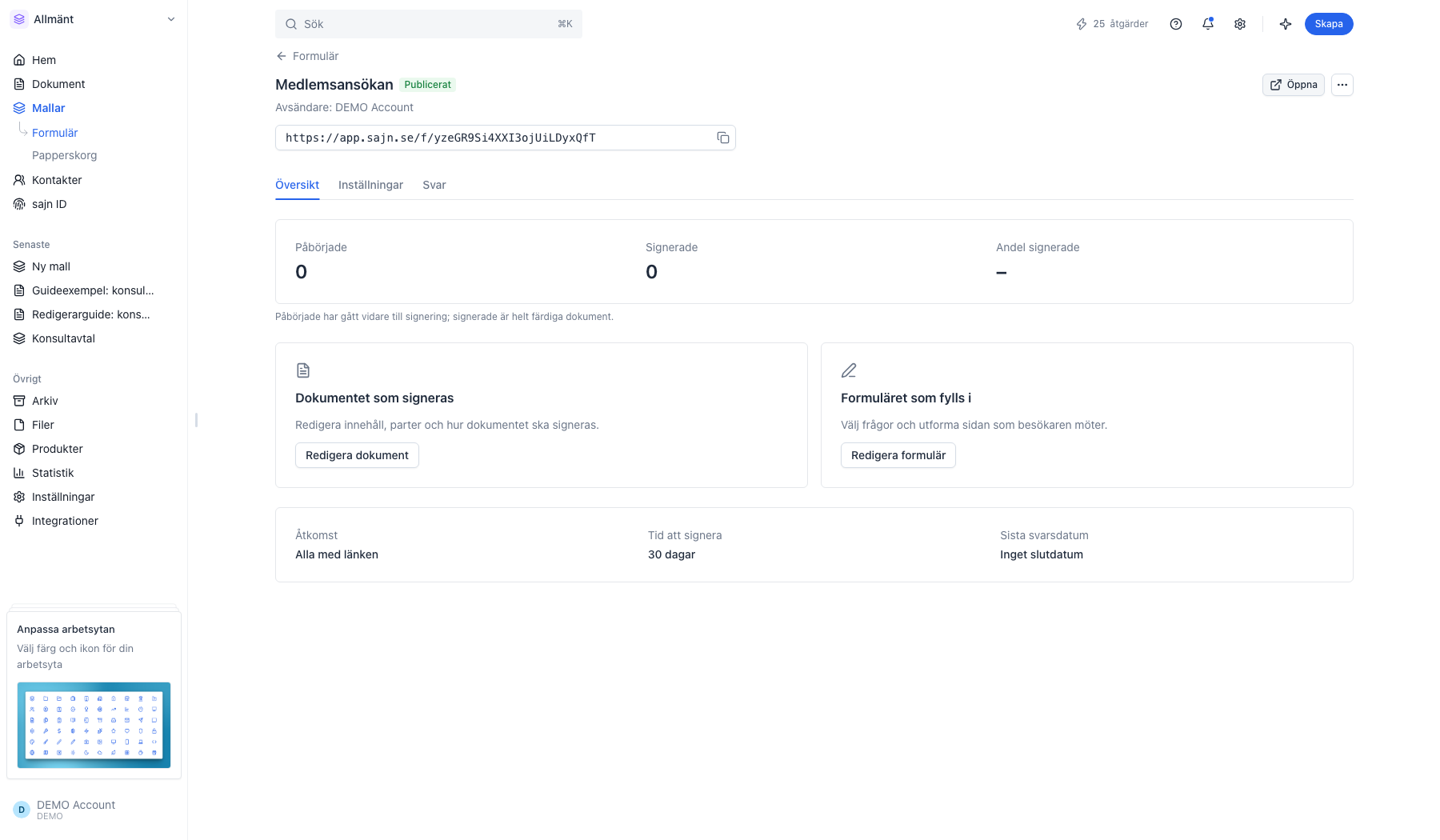
Task: Expand the Allmänt workspace dropdown
Action: pyautogui.click(x=94, y=19)
